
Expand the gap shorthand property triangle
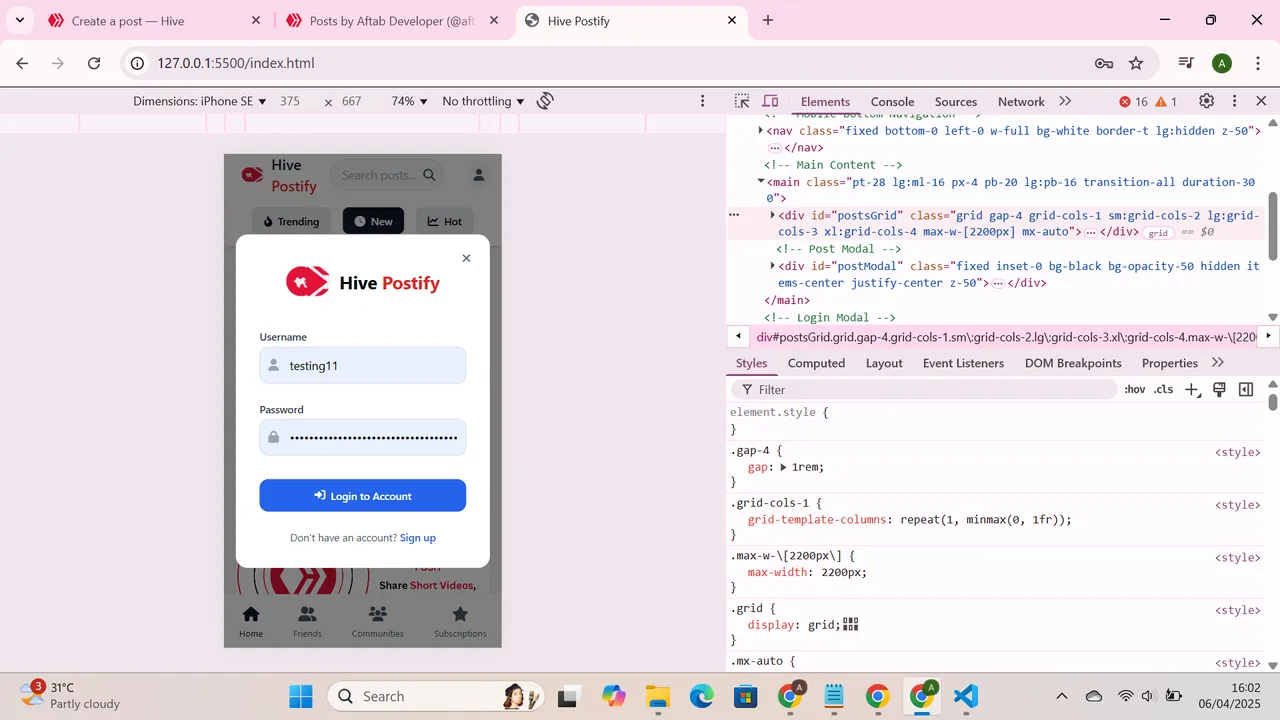(783, 467)
